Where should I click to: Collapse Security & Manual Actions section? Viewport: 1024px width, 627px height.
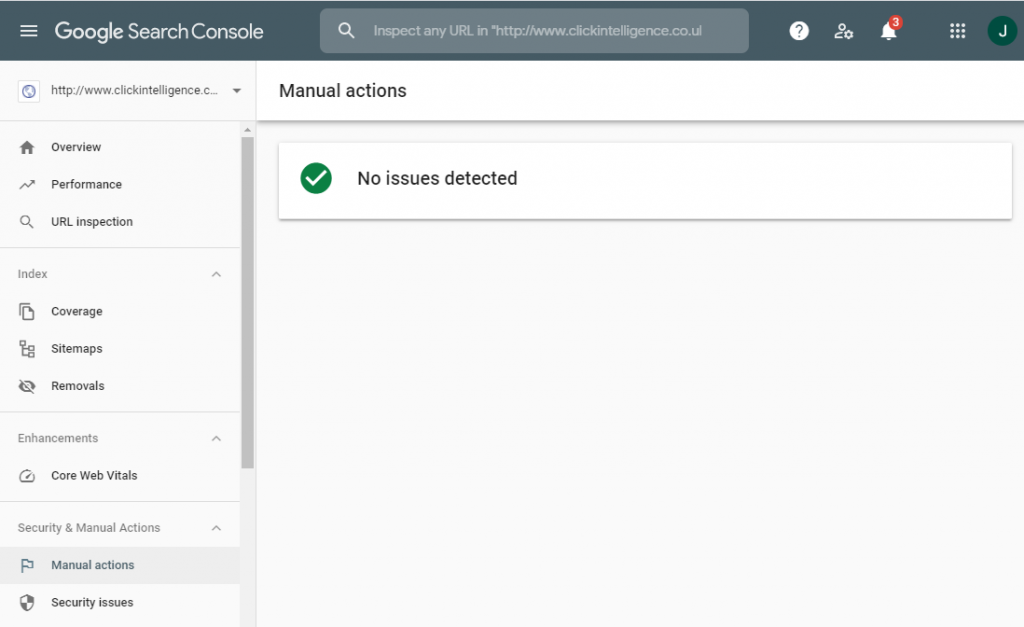tap(216, 527)
